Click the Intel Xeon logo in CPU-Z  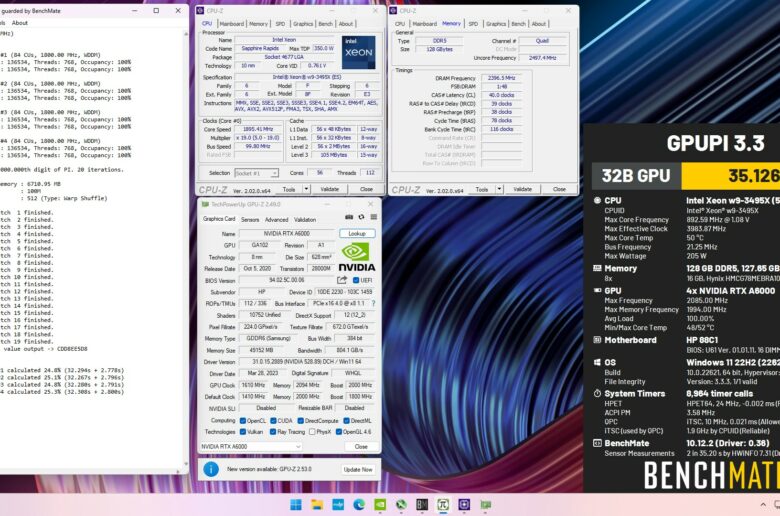point(359,52)
